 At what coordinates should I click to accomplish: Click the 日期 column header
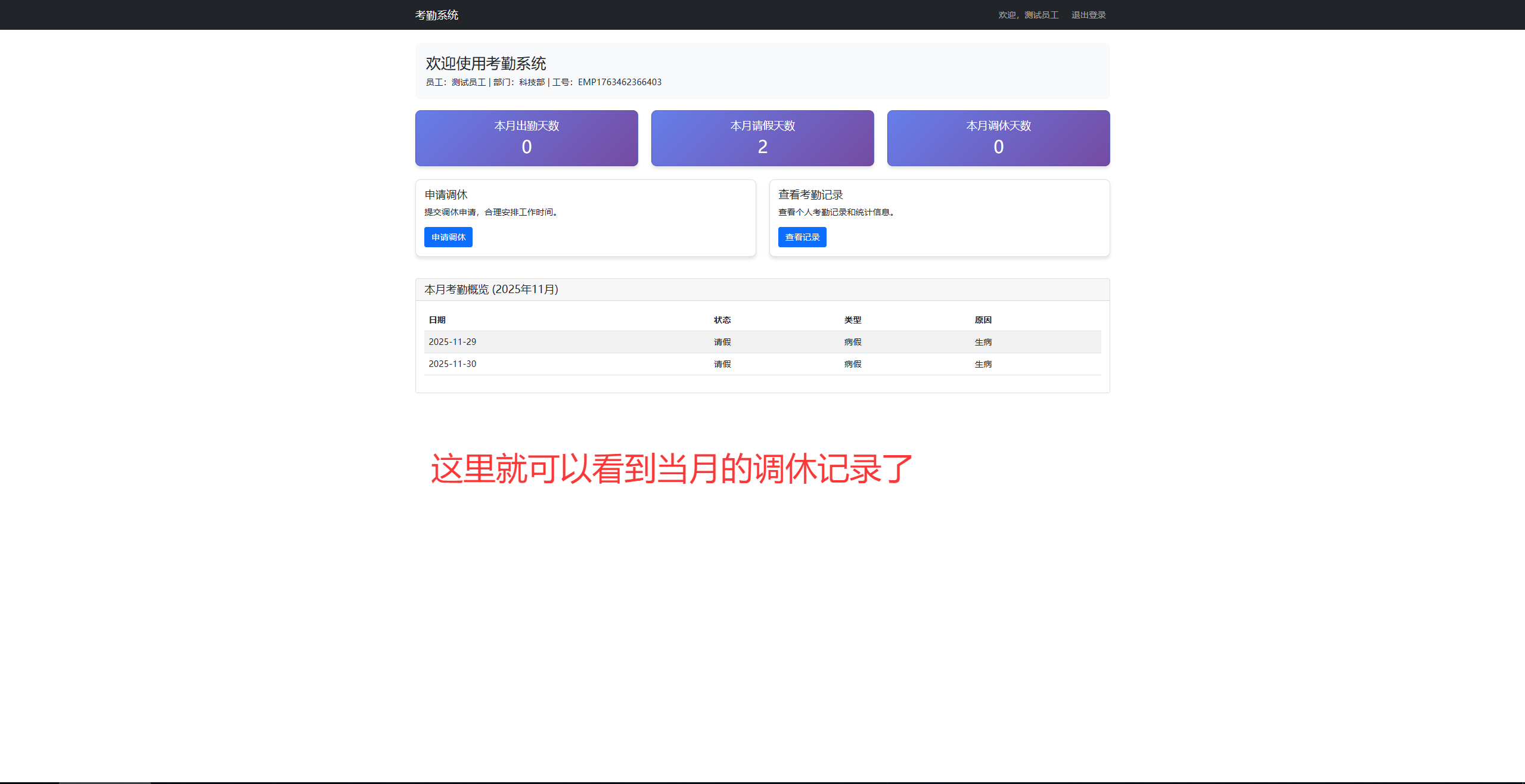coord(437,320)
